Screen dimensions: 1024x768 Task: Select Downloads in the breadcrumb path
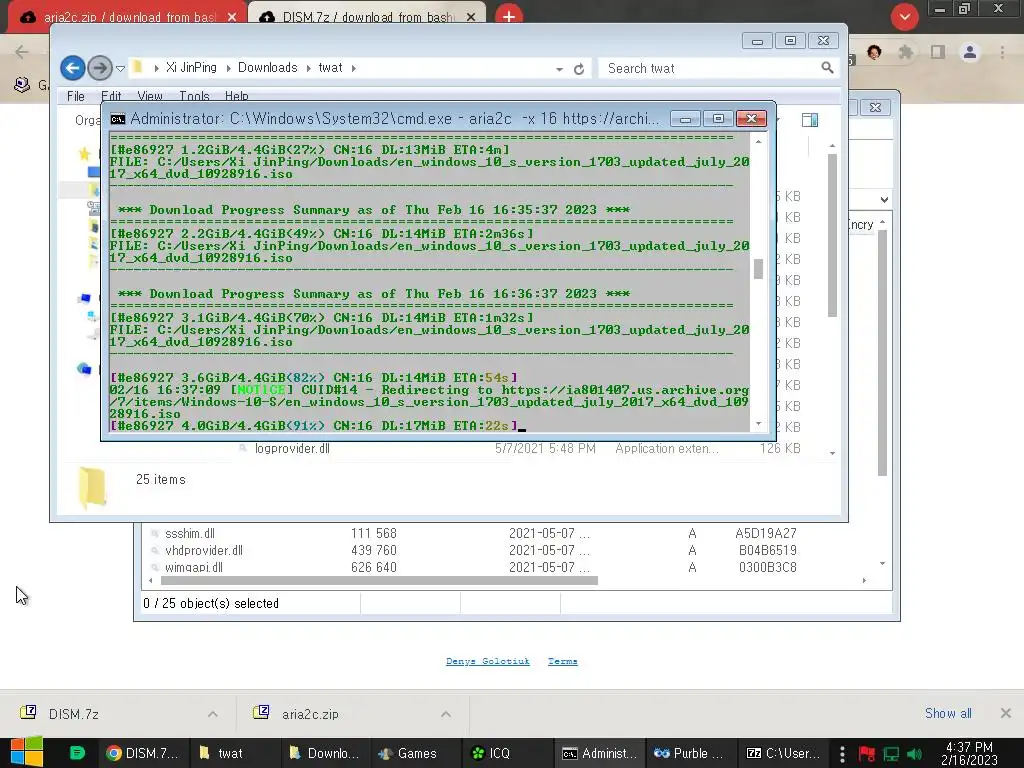(x=267, y=67)
